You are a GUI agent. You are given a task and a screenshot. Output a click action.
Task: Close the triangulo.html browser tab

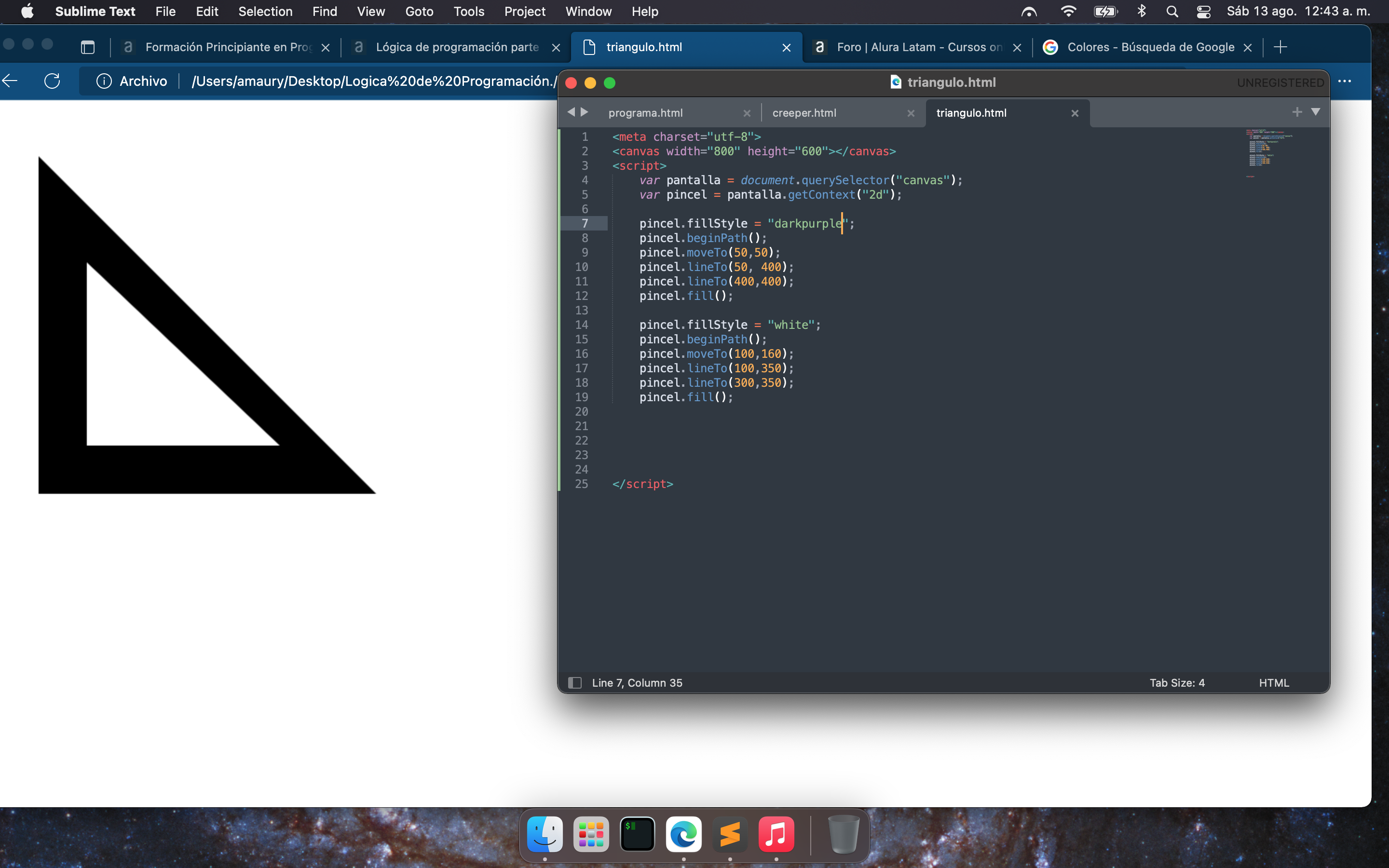(x=786, y=48)
